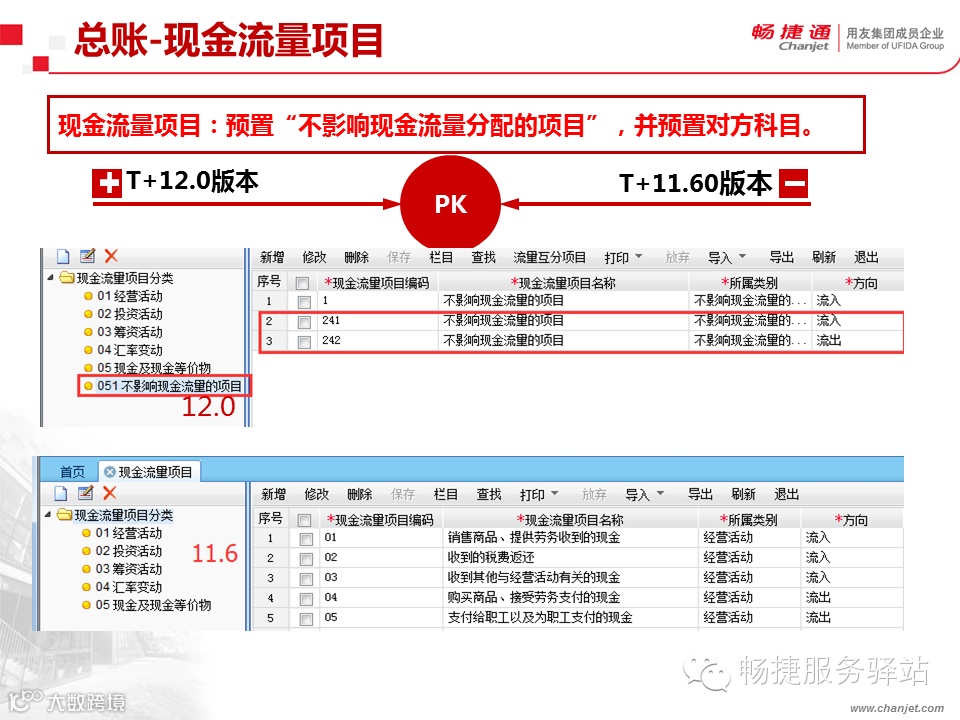Image resolution: width=960 pixels, height=720 pixels.
Task: Click 删除 in the lower toolbar
Action: tap(359, 494)
